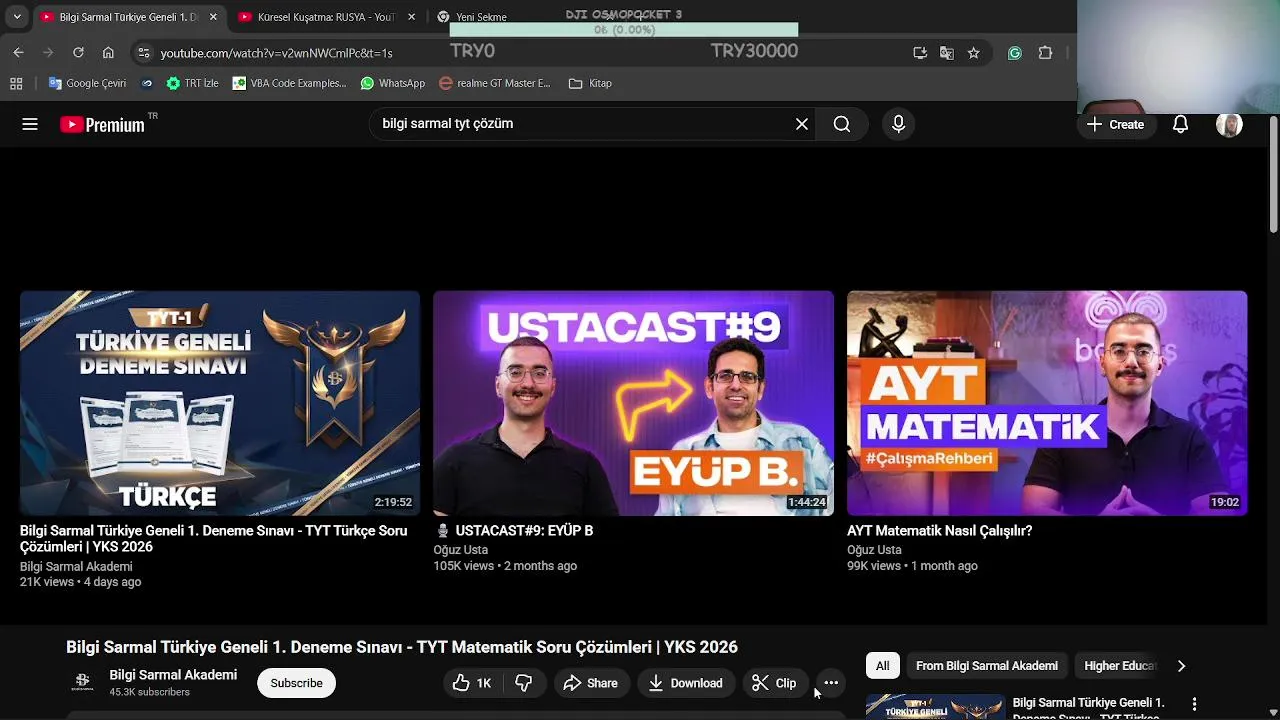The width and height of the screenshot is (1280, 720).
Task: Show more filter chips with arrow
Action: tap(1181, 666)
